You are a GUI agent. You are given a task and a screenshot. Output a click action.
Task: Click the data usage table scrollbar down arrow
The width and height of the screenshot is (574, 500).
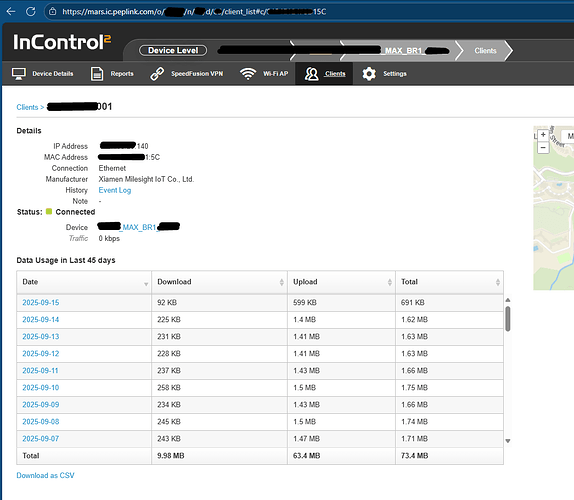pos(508,441)
